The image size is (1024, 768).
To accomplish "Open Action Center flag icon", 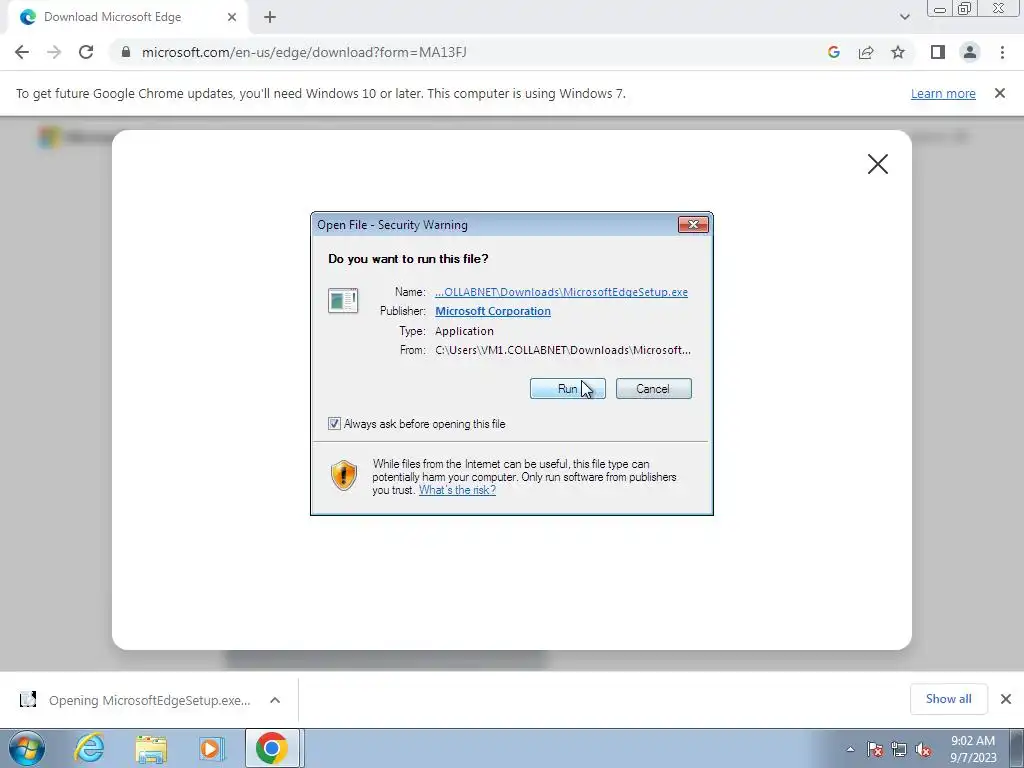I will coord(874,749).
